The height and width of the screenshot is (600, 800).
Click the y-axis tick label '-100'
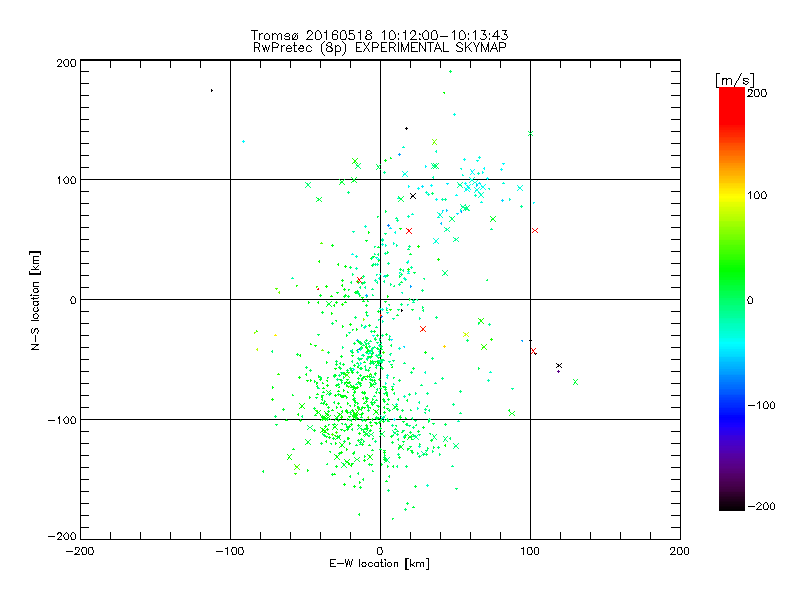point(62,420)
